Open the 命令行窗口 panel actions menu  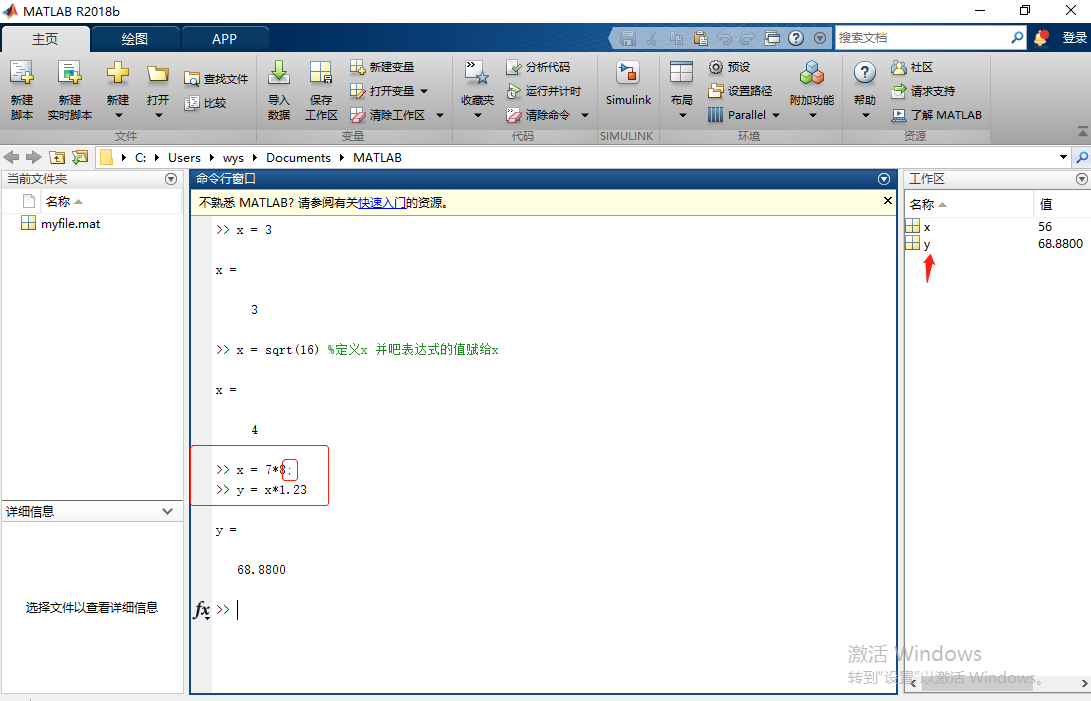coord(884,179)
